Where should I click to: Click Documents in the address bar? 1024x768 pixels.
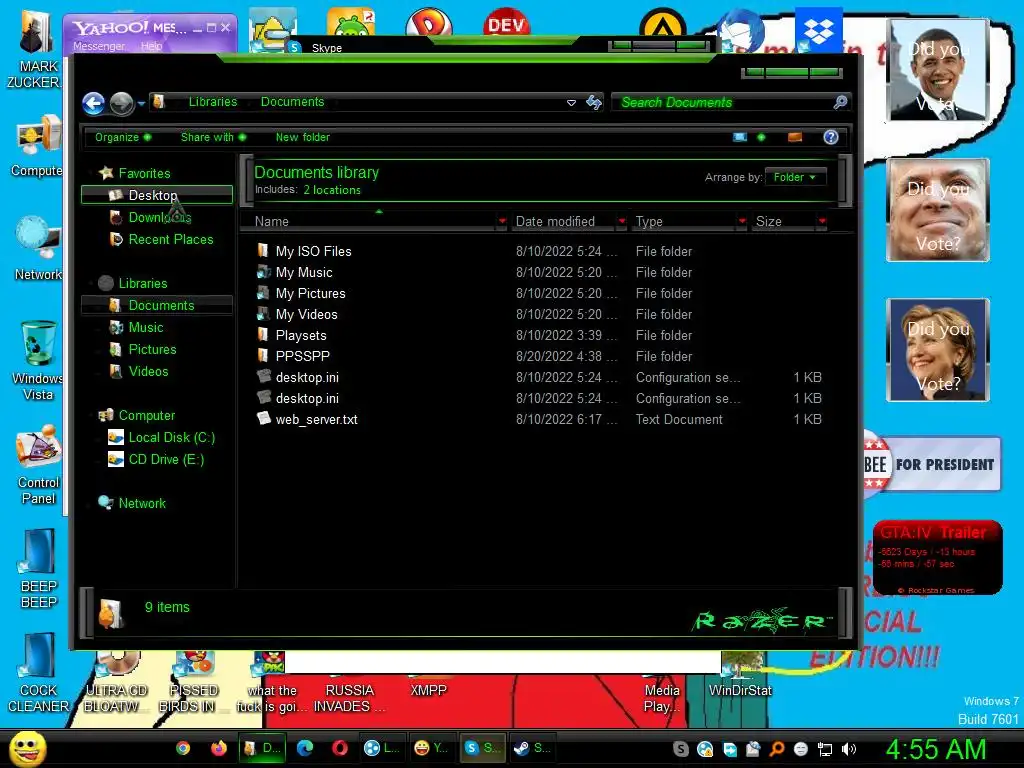[x=292, y=102]
